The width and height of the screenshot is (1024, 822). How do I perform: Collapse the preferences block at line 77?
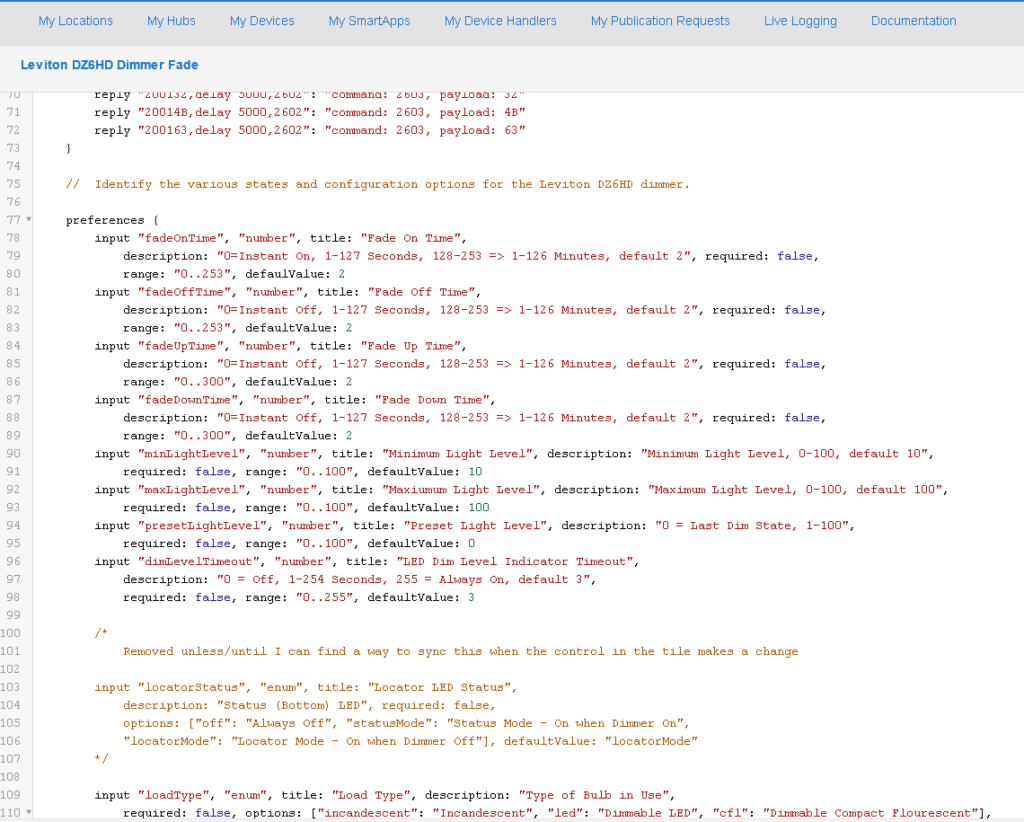click(x=29, y=219)
